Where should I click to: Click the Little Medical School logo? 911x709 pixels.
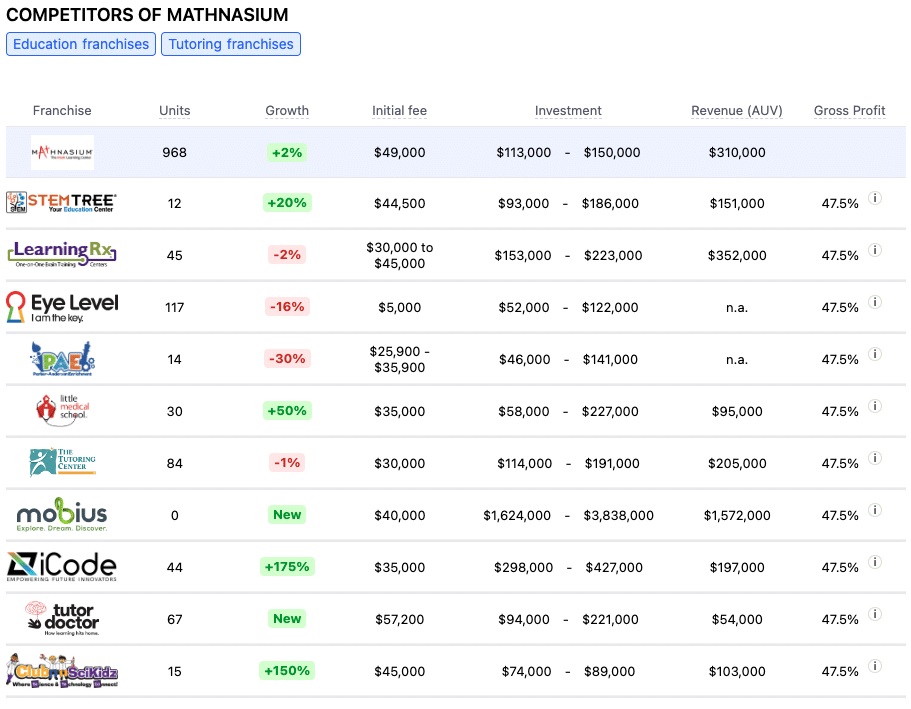(x=62, y=410)
